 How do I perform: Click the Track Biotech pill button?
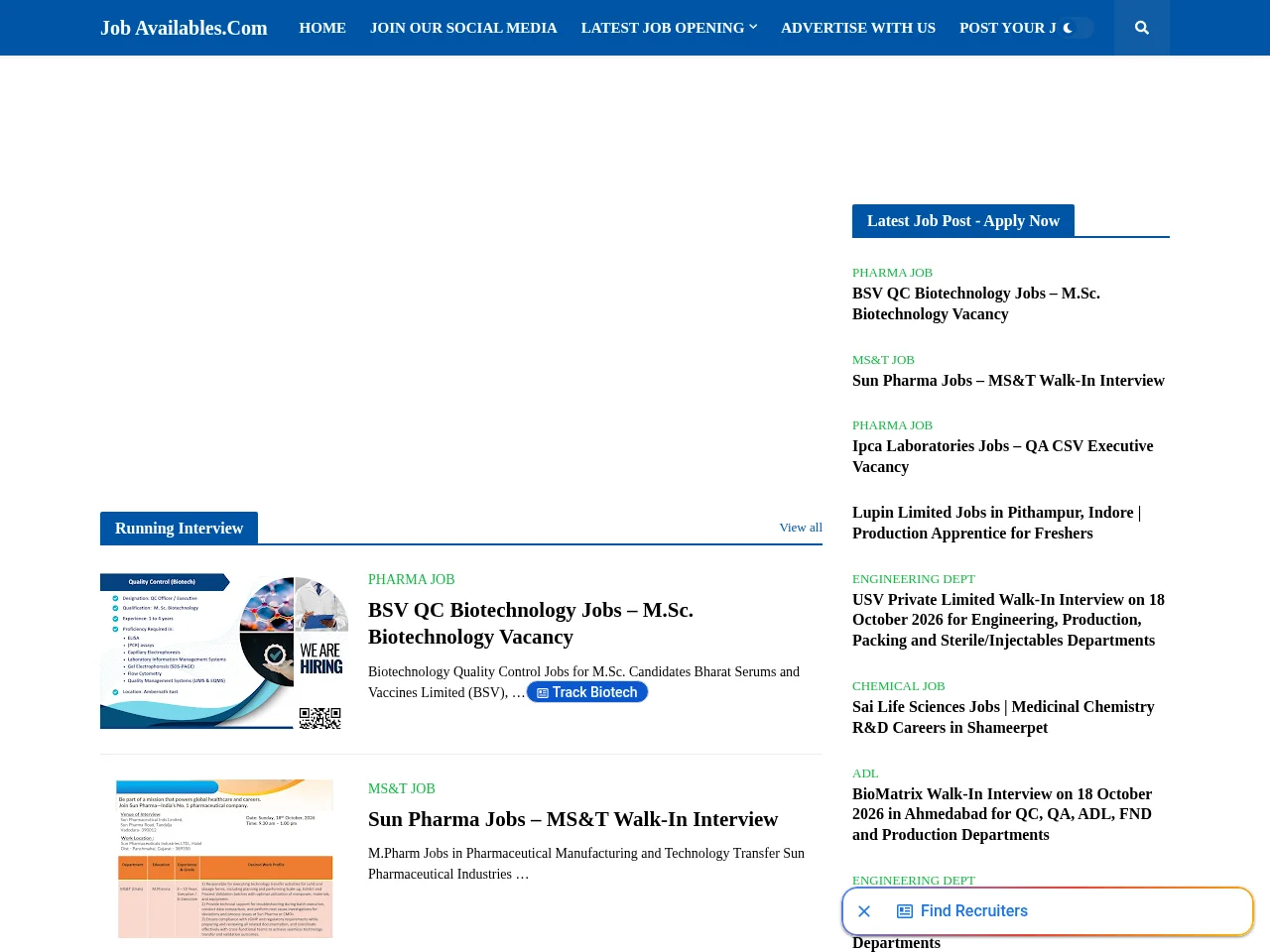(587, 692)
